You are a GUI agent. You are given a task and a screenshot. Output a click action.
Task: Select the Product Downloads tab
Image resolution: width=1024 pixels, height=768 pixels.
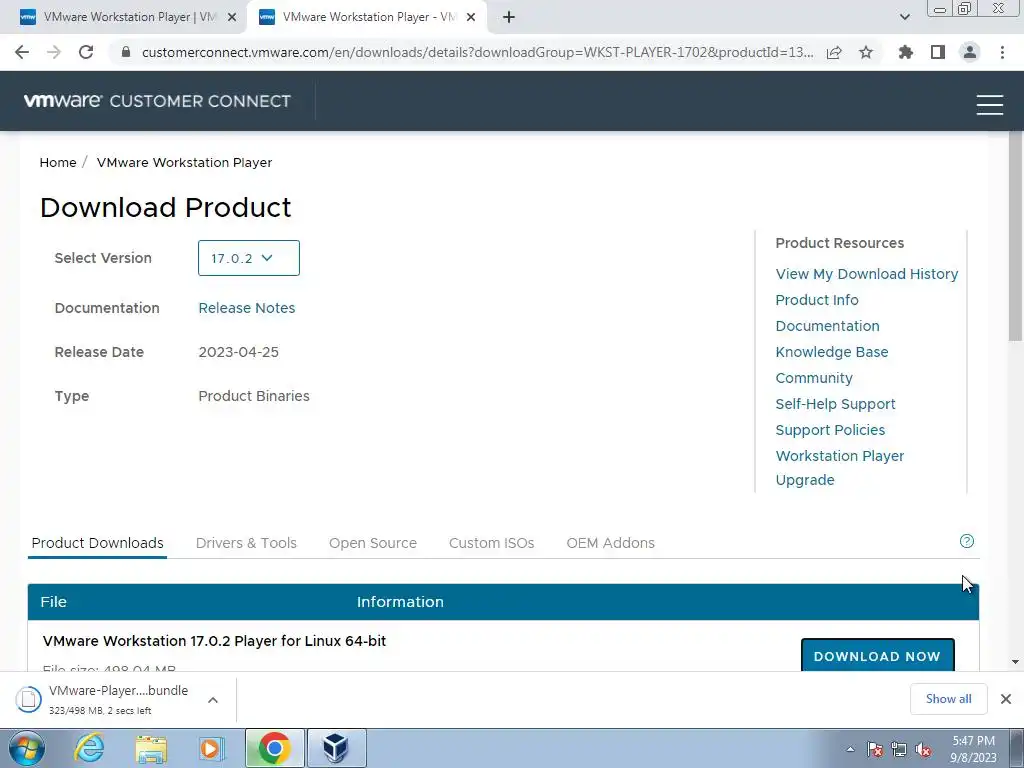coord(97,543)
